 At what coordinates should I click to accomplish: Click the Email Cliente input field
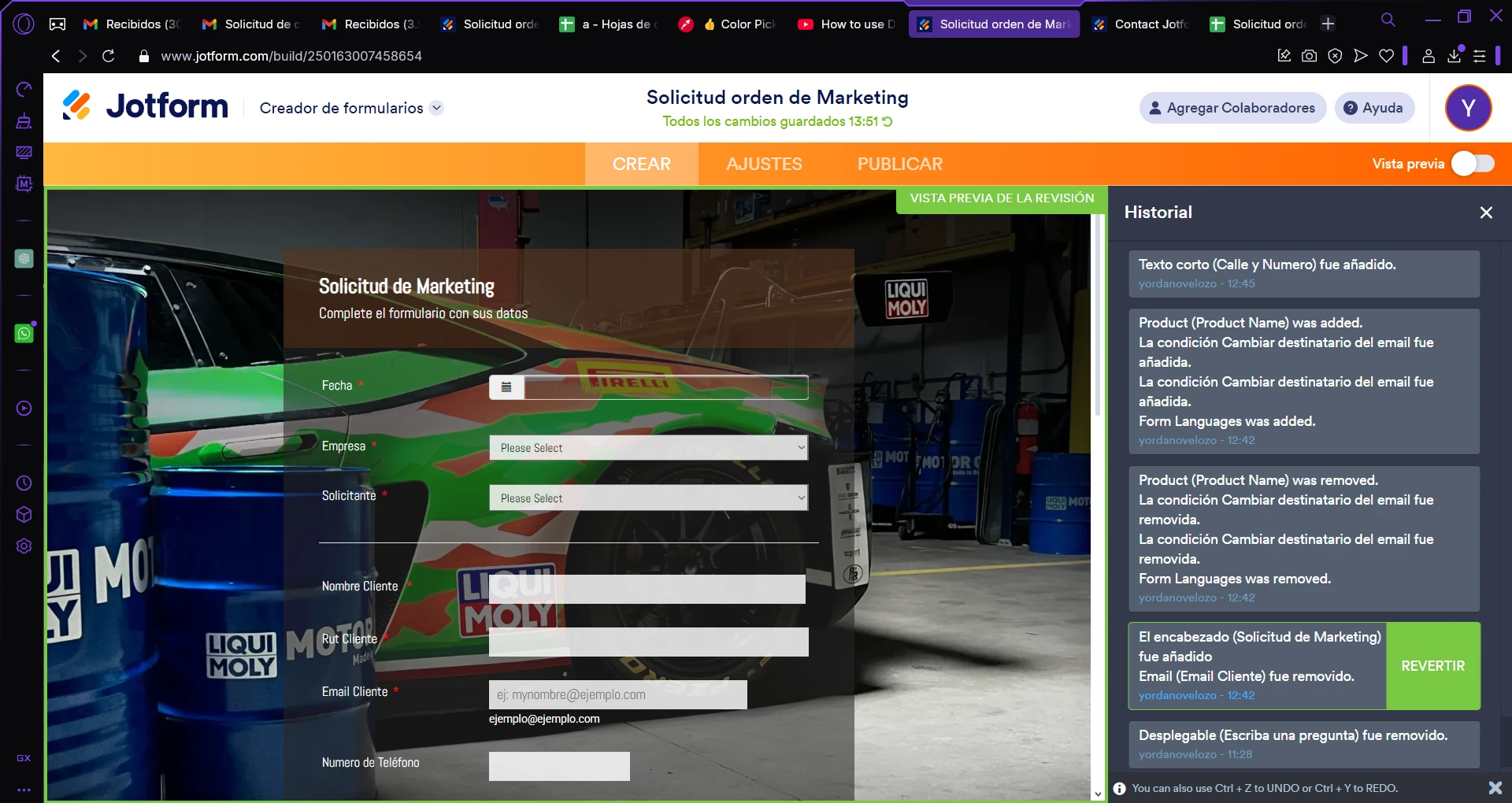(617, 695)
